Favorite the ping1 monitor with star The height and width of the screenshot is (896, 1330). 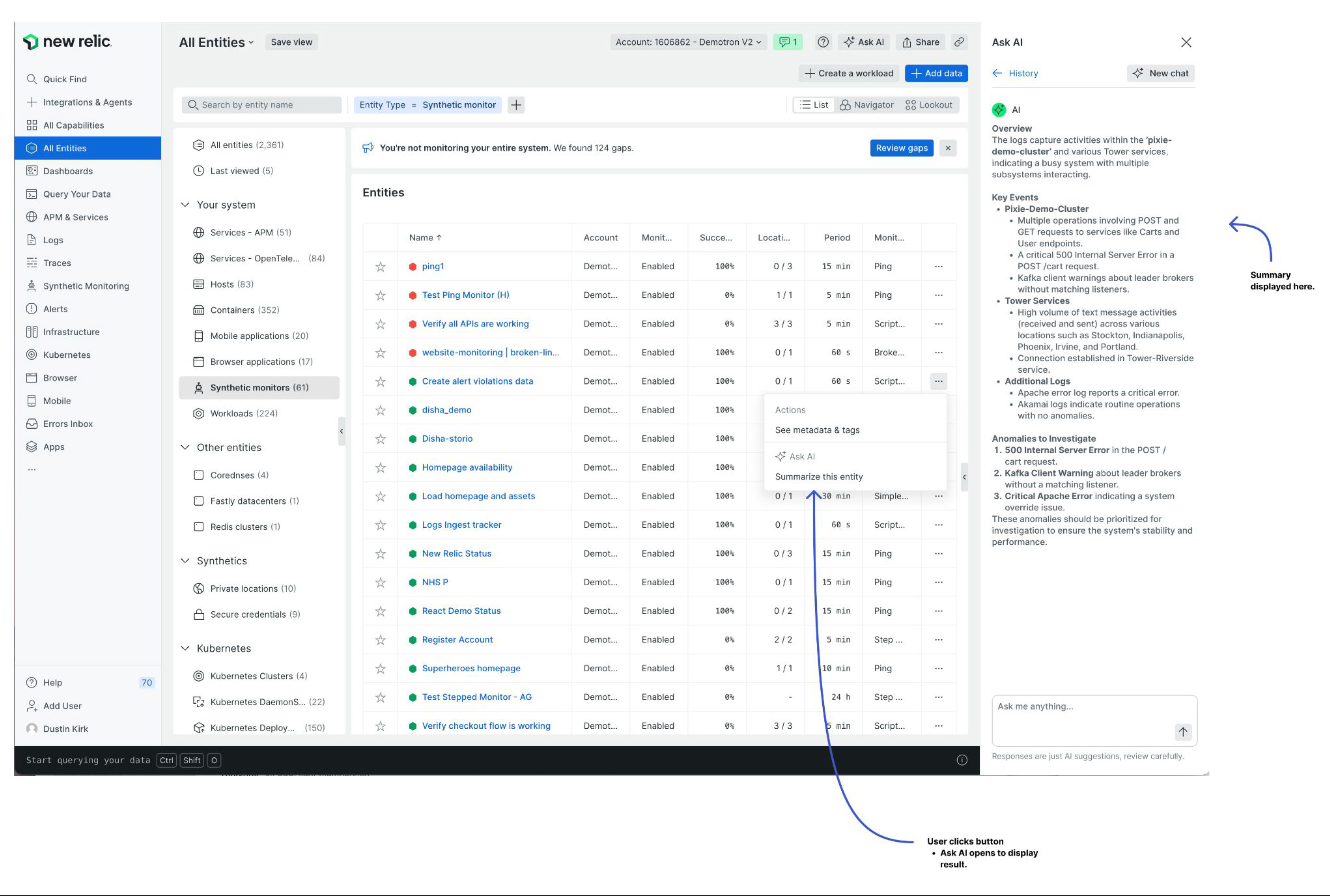click(x=380, y=267)
